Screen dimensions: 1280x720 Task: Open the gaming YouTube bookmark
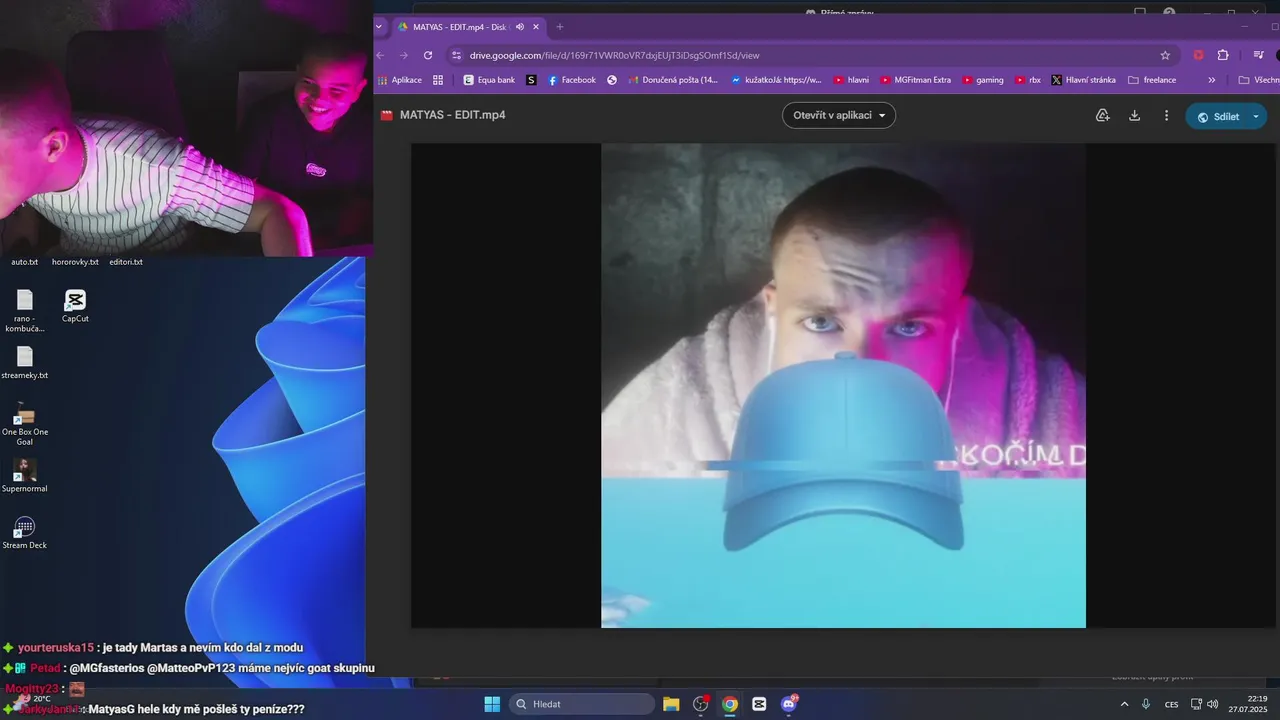tap(983, 80)
